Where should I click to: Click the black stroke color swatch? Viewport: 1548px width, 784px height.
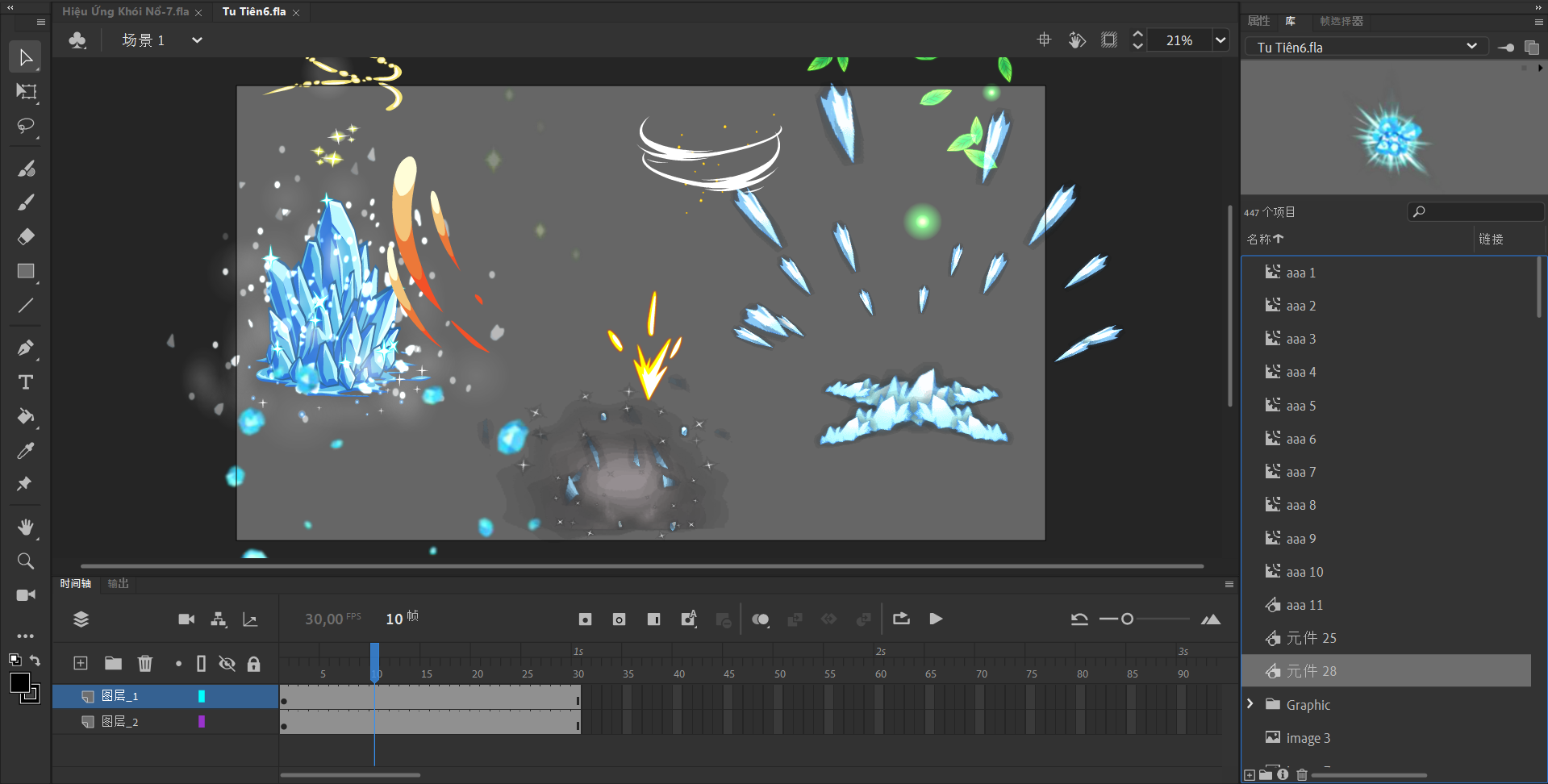click(x=19, y=682)
